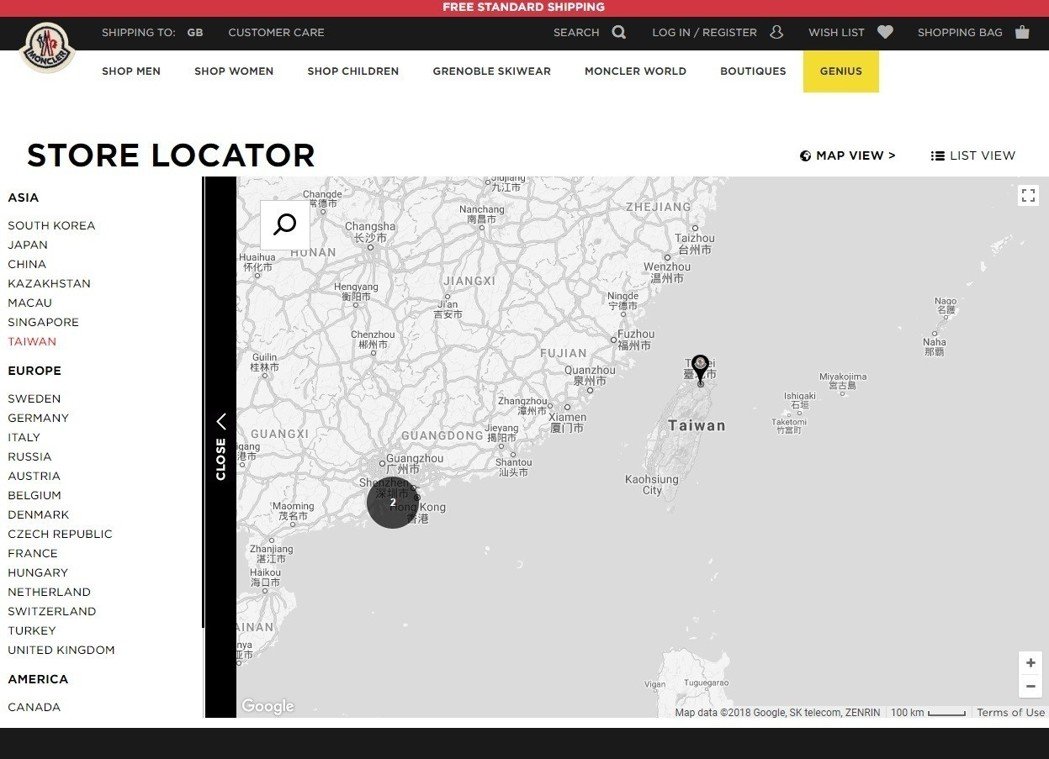
Task: Click the user account silhouette icon
Action: coord(776,32)
